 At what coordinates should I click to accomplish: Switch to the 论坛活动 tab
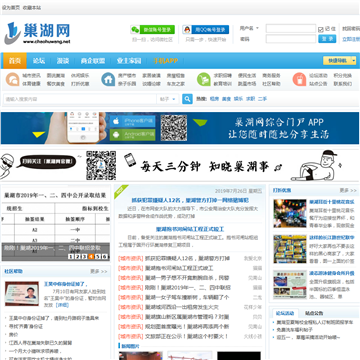[285, 313]
